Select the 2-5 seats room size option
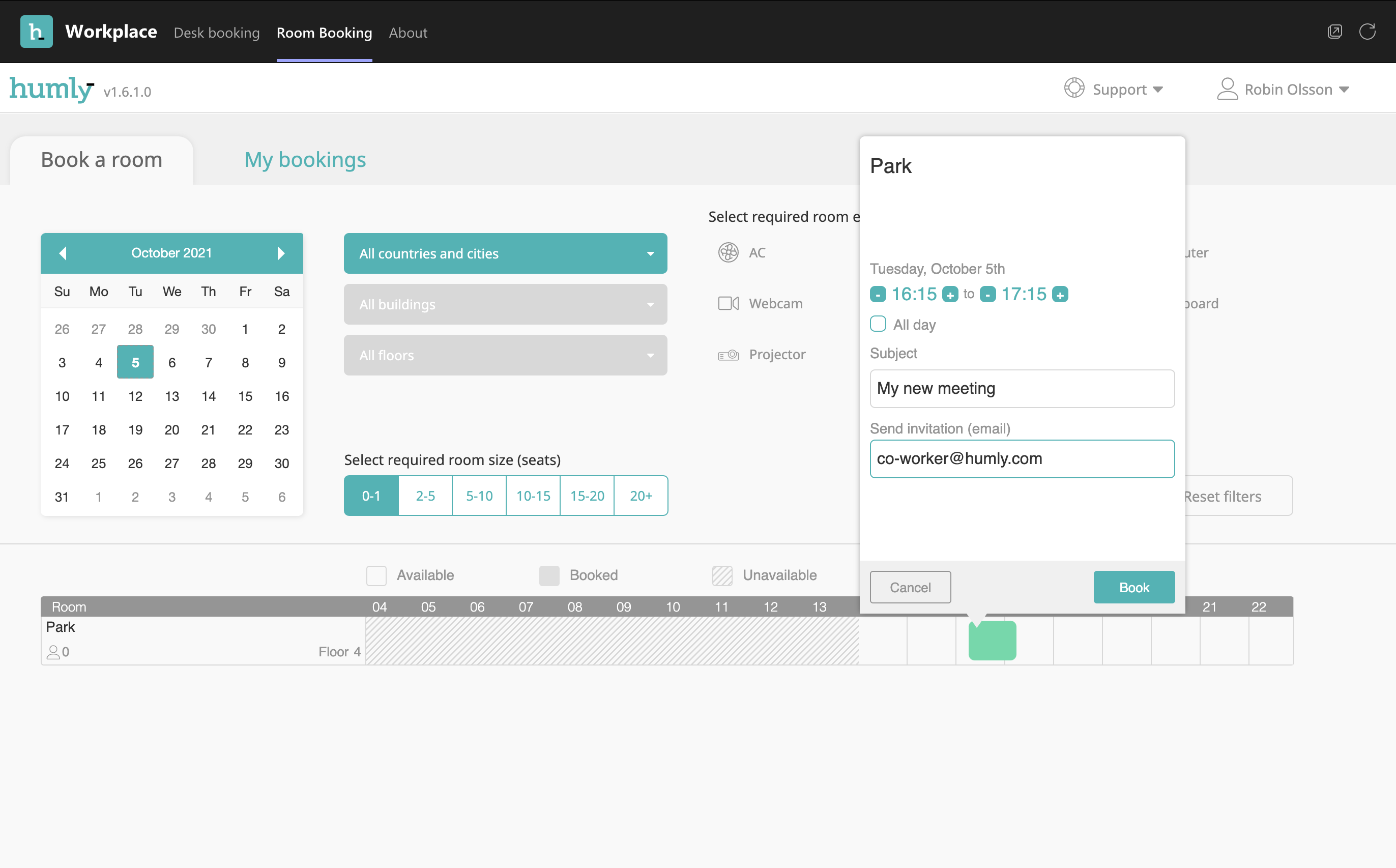The image size is (1396, 868). tap(425, 496)
